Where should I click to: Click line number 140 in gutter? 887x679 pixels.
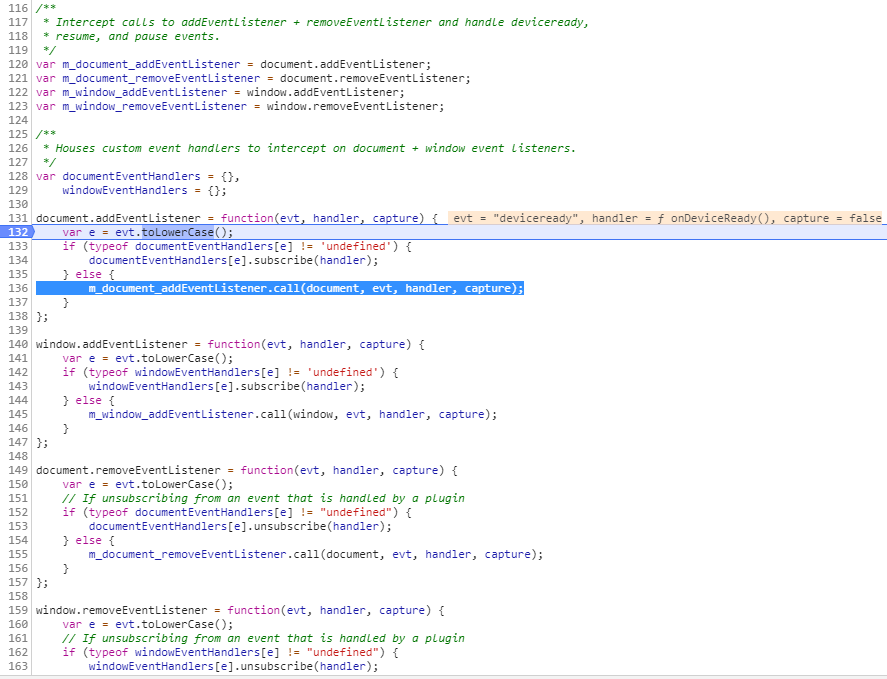18,344
